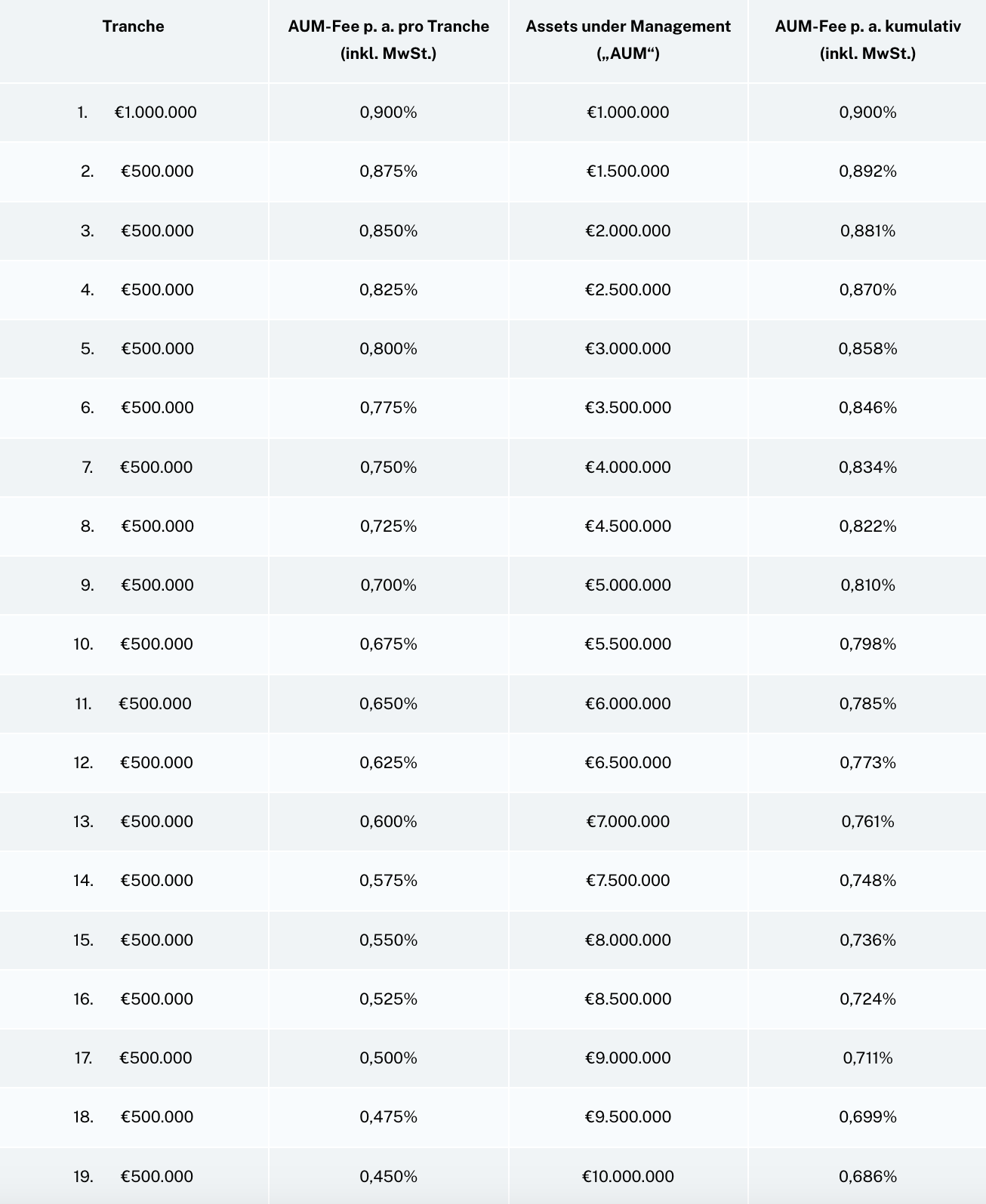Click the Tranche column header
This screenshot has width=986, height=1204.
point(134,26)
